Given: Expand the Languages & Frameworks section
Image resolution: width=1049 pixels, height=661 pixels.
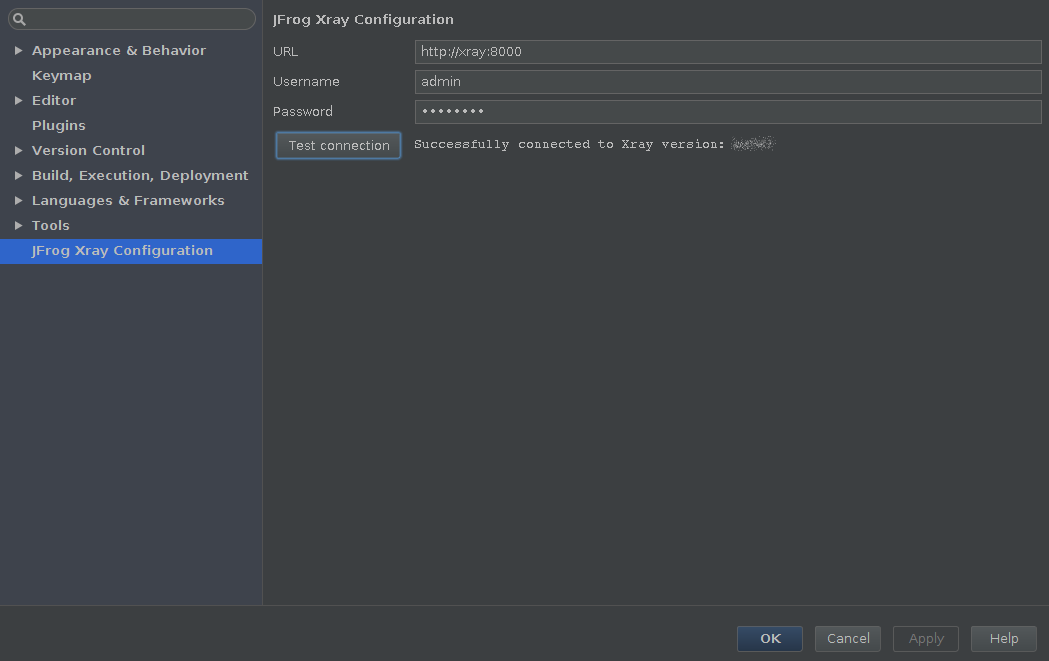Looking at the screenshot, I should 18,200.
